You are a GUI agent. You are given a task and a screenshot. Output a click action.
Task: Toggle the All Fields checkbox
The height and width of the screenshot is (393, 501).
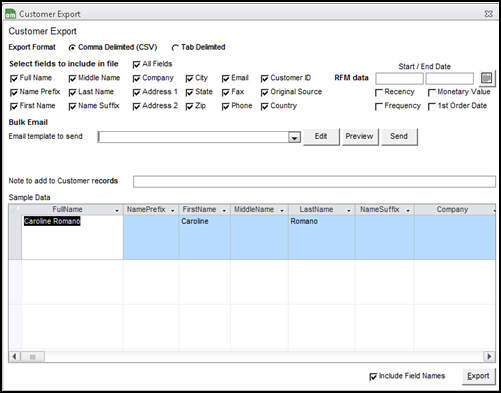(x=136, y=64)
